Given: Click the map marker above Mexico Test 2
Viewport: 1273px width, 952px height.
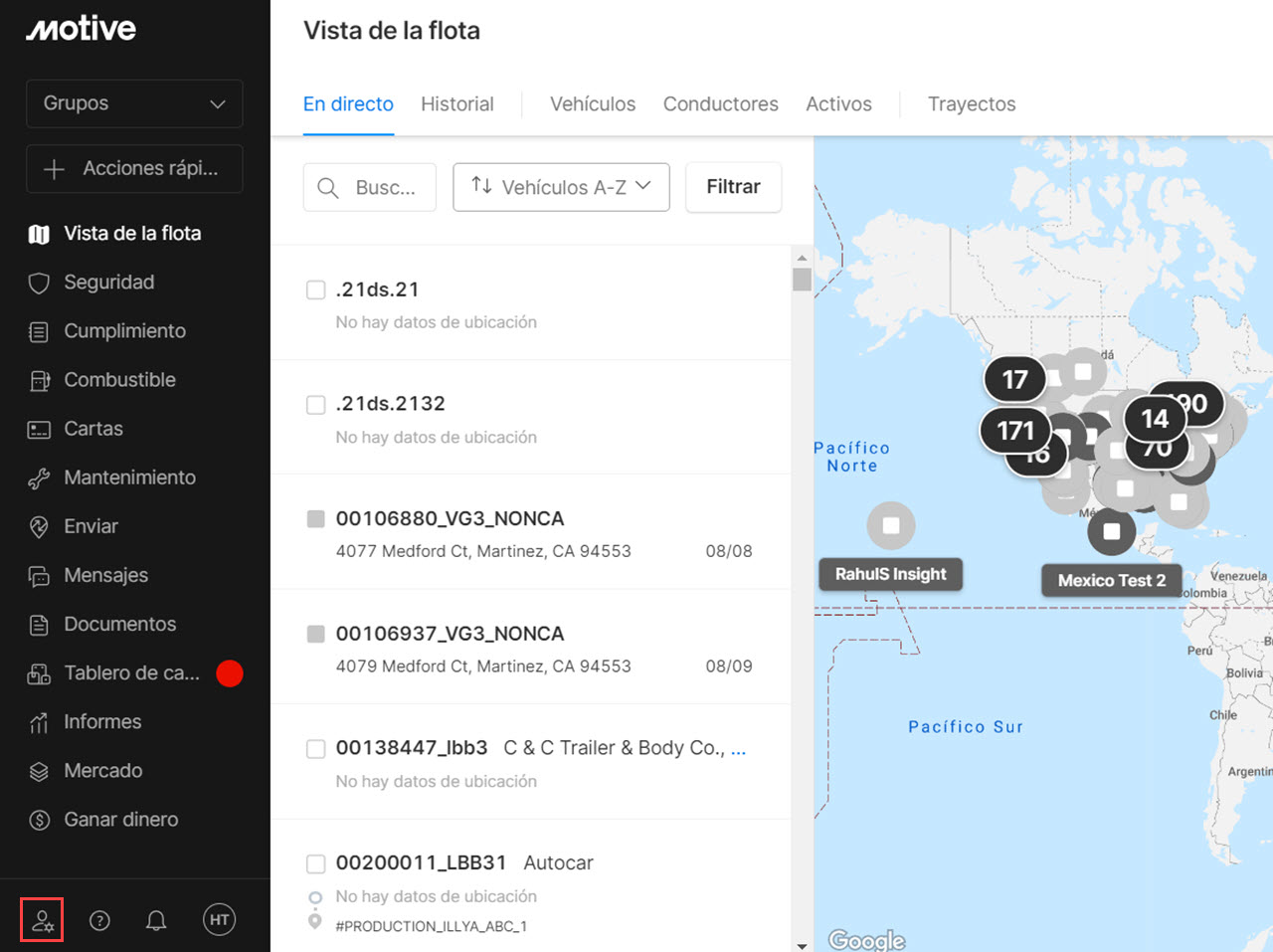Looking at the screenshot, I should click(x=1112, y=531).
